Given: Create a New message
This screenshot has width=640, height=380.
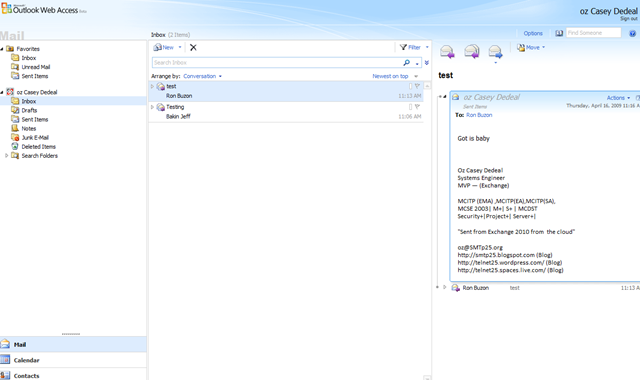Looking at the screenshot, I should click(164, 47).
